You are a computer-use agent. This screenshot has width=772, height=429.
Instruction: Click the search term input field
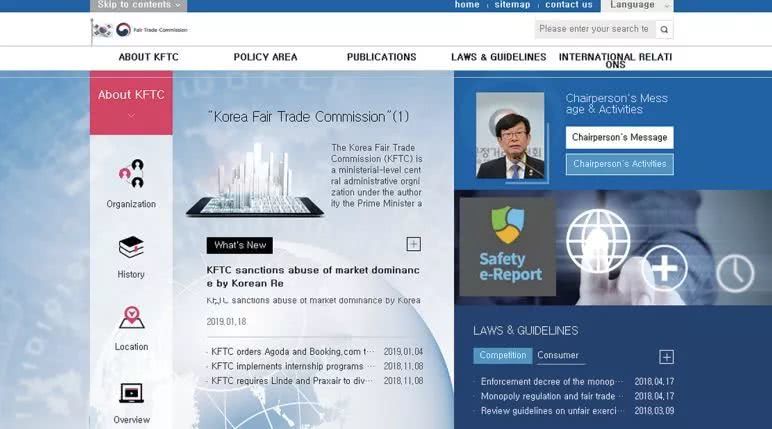point(595,29)
